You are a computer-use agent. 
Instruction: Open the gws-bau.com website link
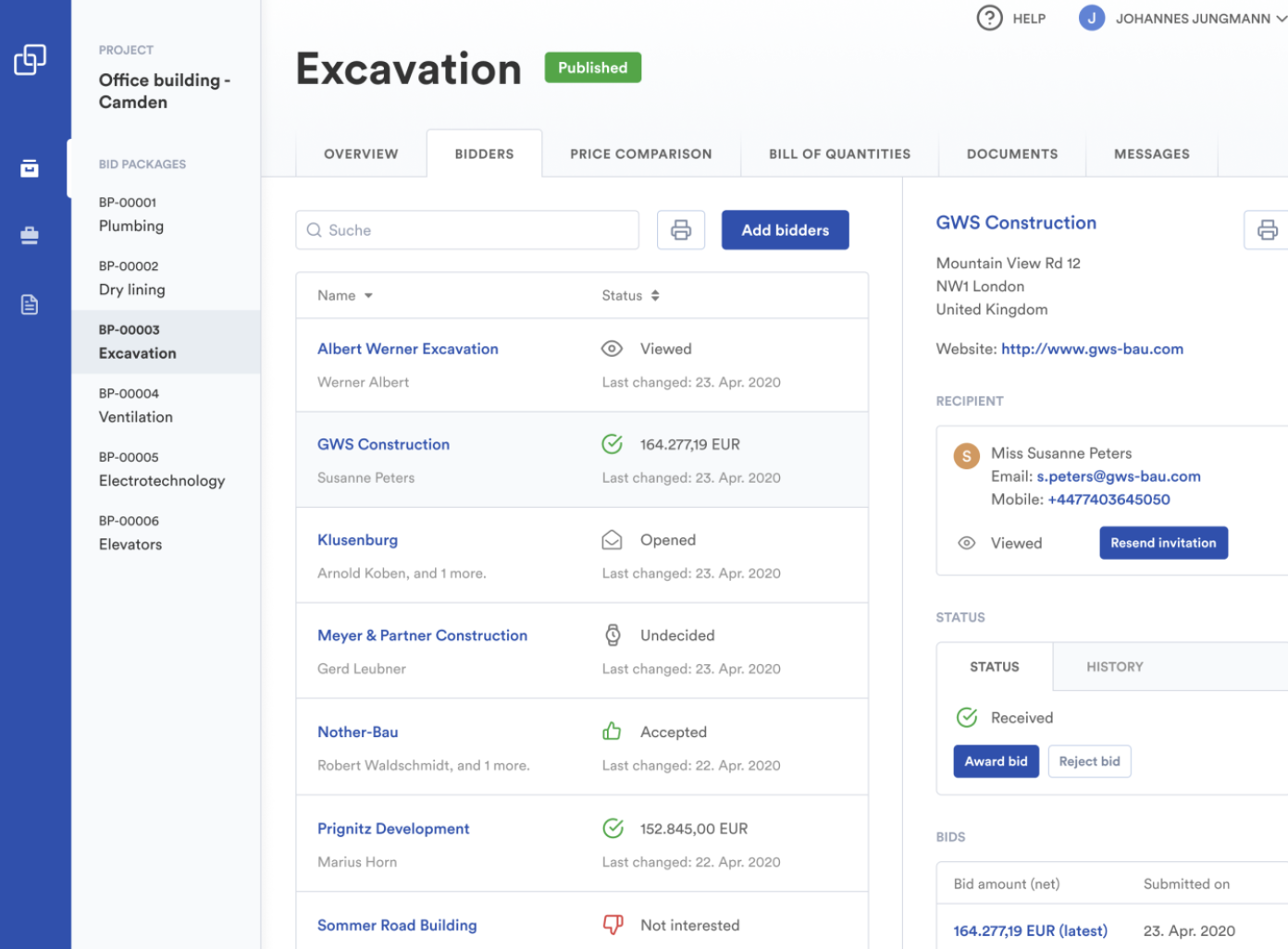1092,350
